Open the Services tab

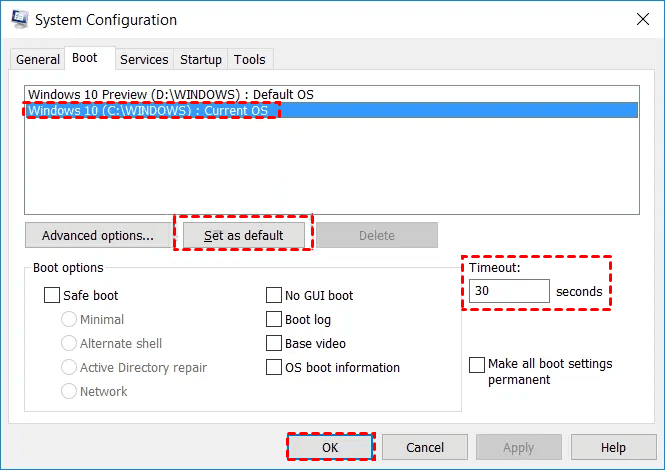click(144, 59)
